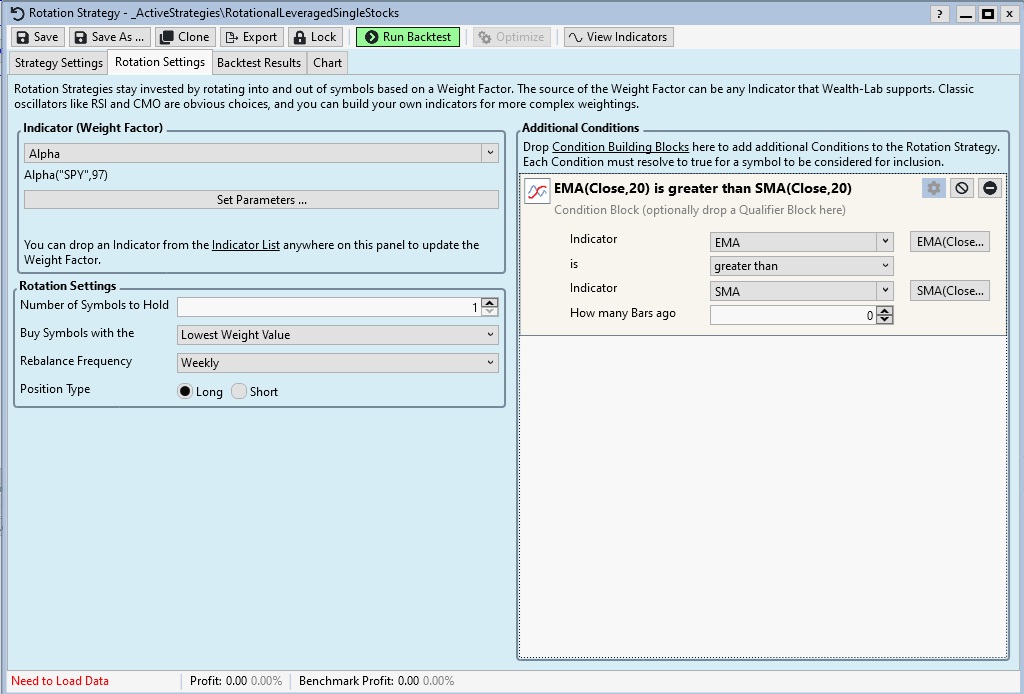Click Set Parameters button
This screenshot has height=694, width=1024.
pos(261,200)
